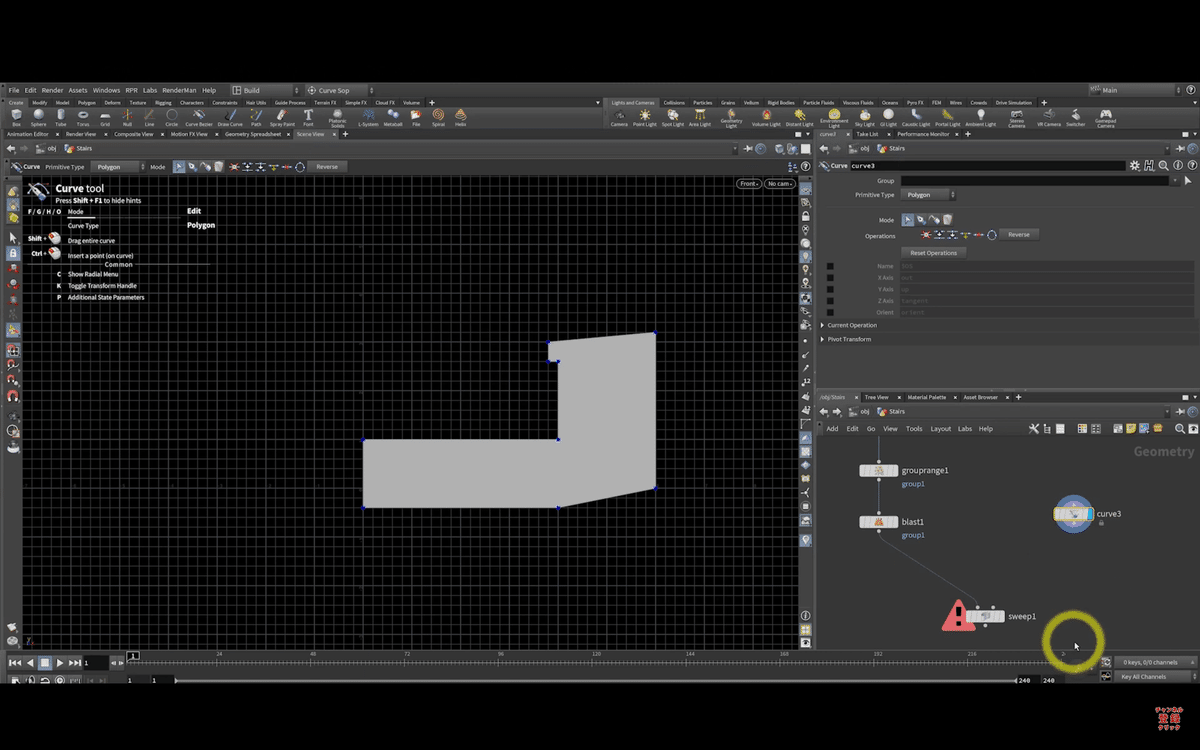The width and height of the screenshot is (1200, 750).
Task: Select the Spray Paint shelf tool
Action: 282,118
